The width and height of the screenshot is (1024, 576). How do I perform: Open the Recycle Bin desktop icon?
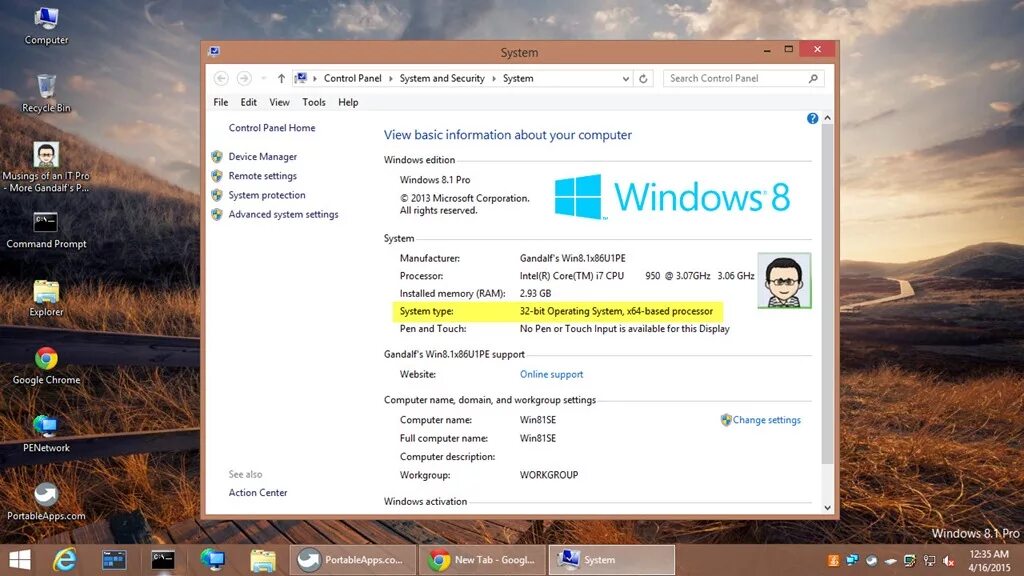coord(46,94)
